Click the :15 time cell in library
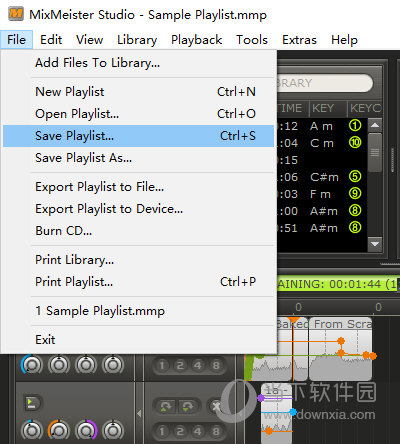 coord(288,160)
